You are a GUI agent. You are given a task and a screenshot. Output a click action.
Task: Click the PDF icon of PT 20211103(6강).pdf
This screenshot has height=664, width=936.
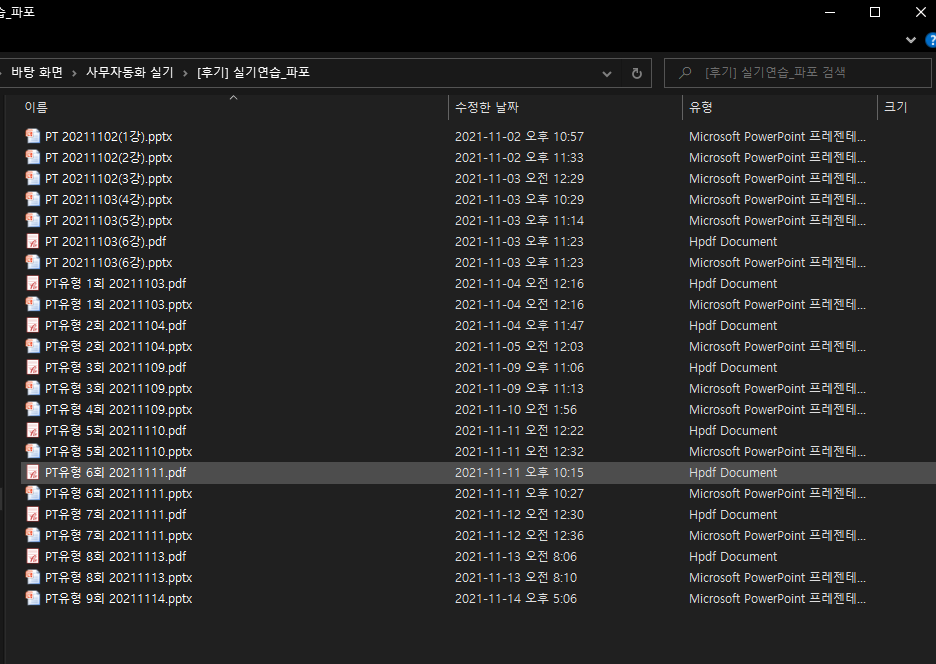pyautogui.click(x=33, y=242)
